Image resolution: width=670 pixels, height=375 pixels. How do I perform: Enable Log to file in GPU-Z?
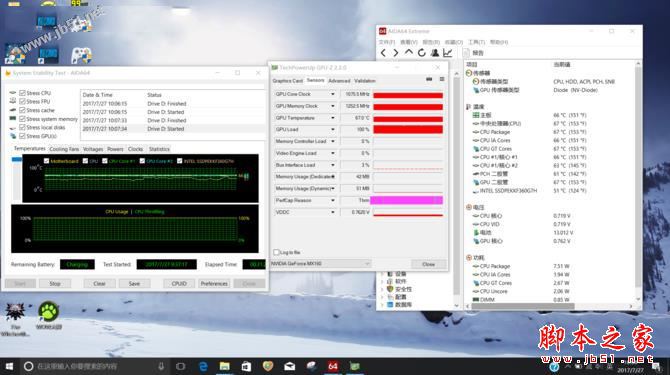[276, 252]
